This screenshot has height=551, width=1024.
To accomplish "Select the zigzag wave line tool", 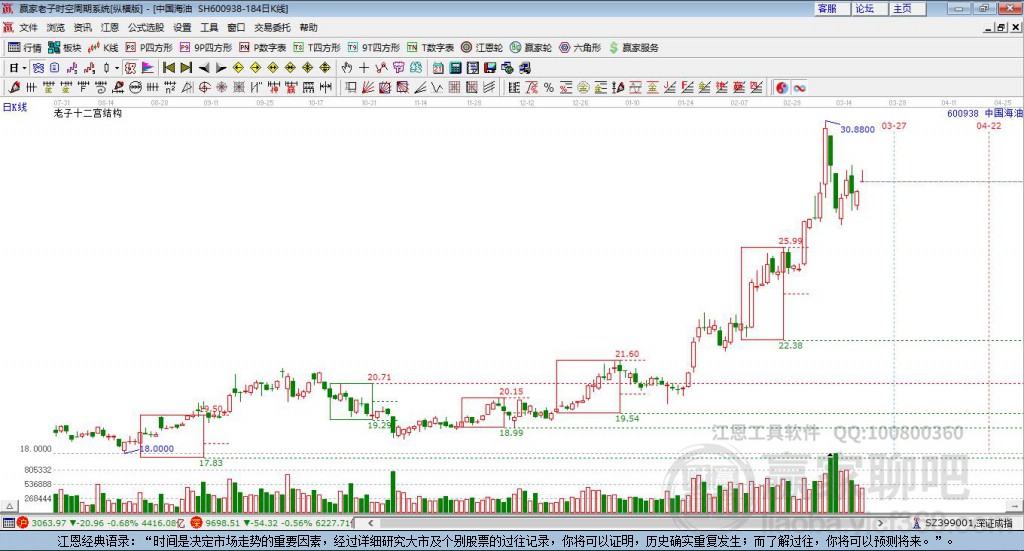I will click(x=437, y=87).
